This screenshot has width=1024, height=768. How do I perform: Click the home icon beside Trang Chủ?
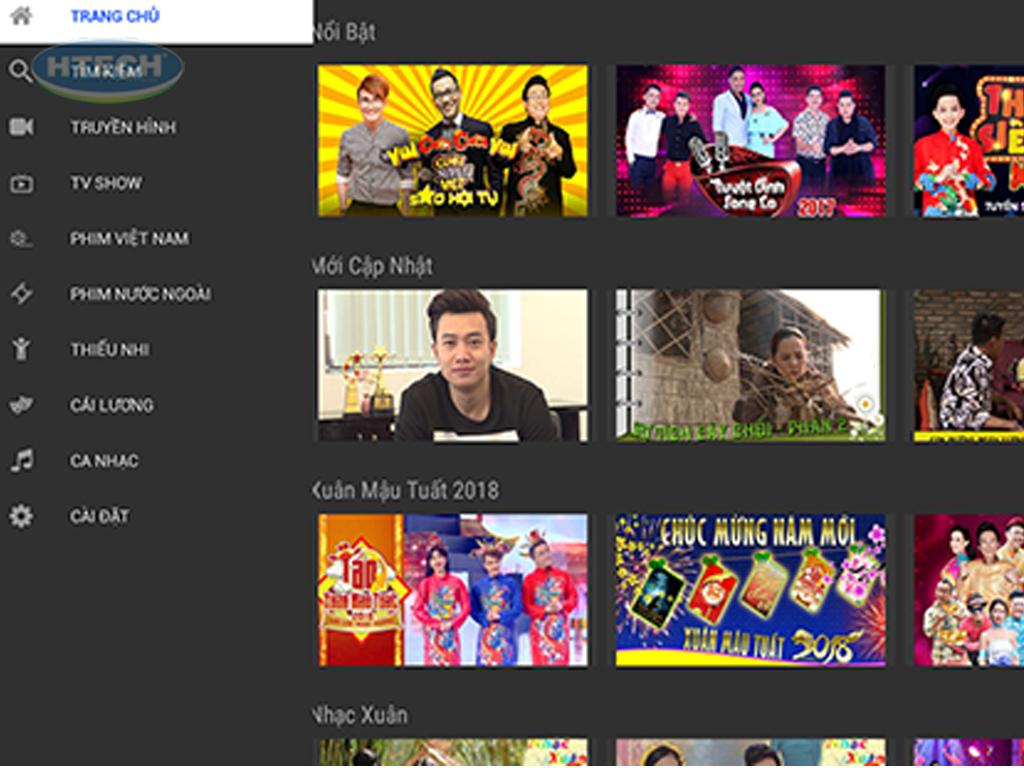click(x=21, y=16)
